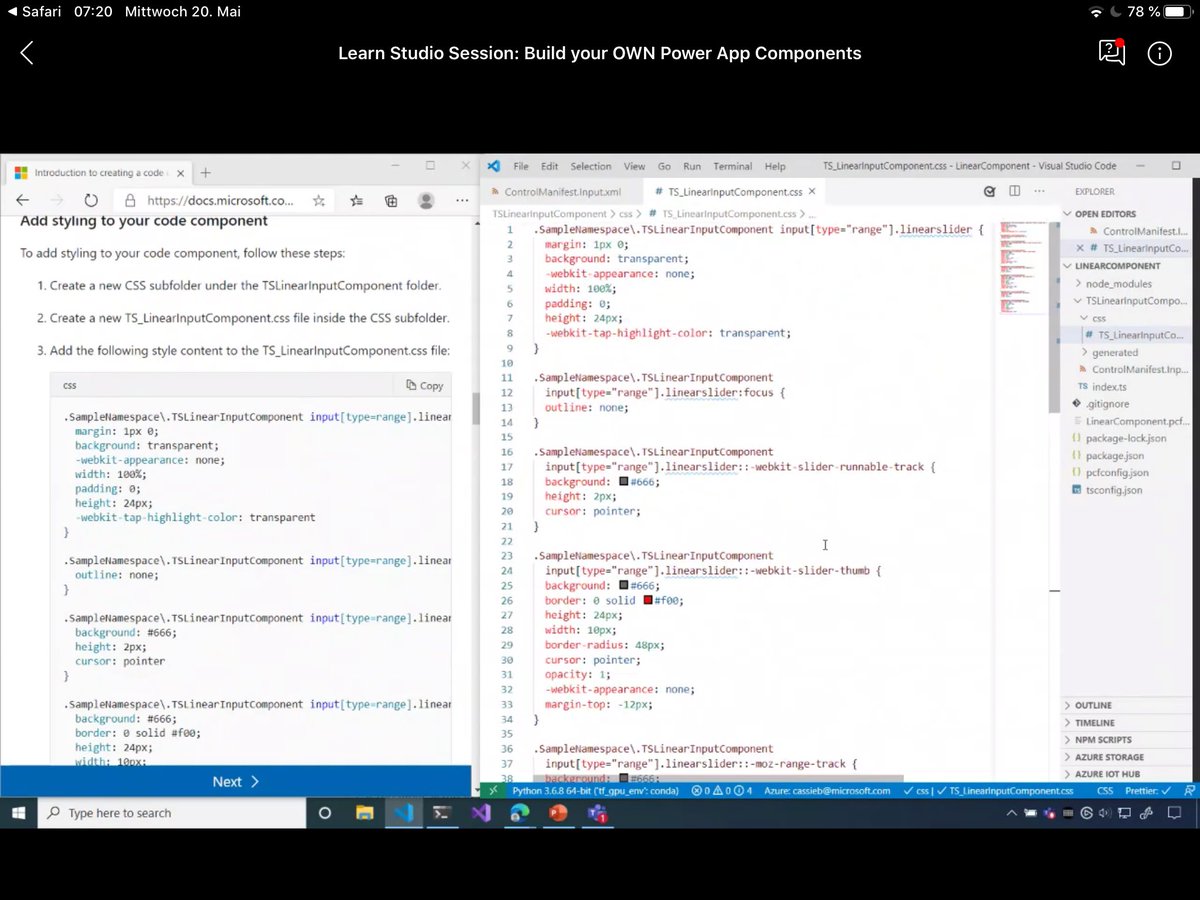Viewport: 1200px width, 900px height.
Task: Click the #666 color swatch on line 18
Action: (624, 482)
